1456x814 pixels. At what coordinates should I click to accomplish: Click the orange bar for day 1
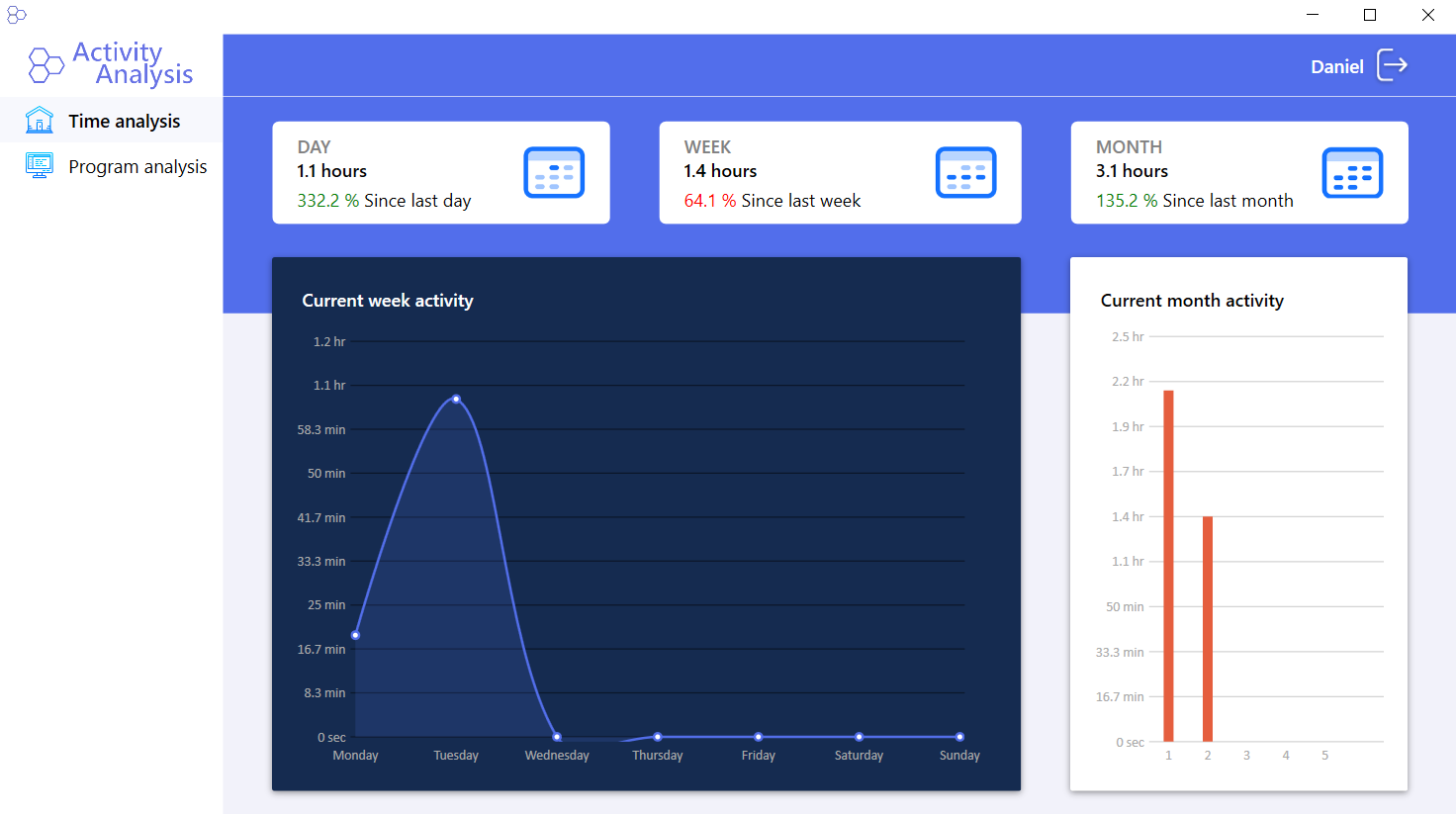click(1168, 566)
